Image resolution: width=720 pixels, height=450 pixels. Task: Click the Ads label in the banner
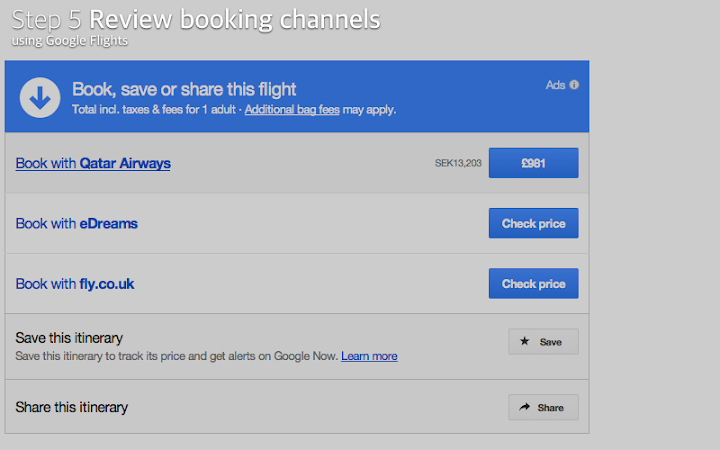tap(555, 85)
